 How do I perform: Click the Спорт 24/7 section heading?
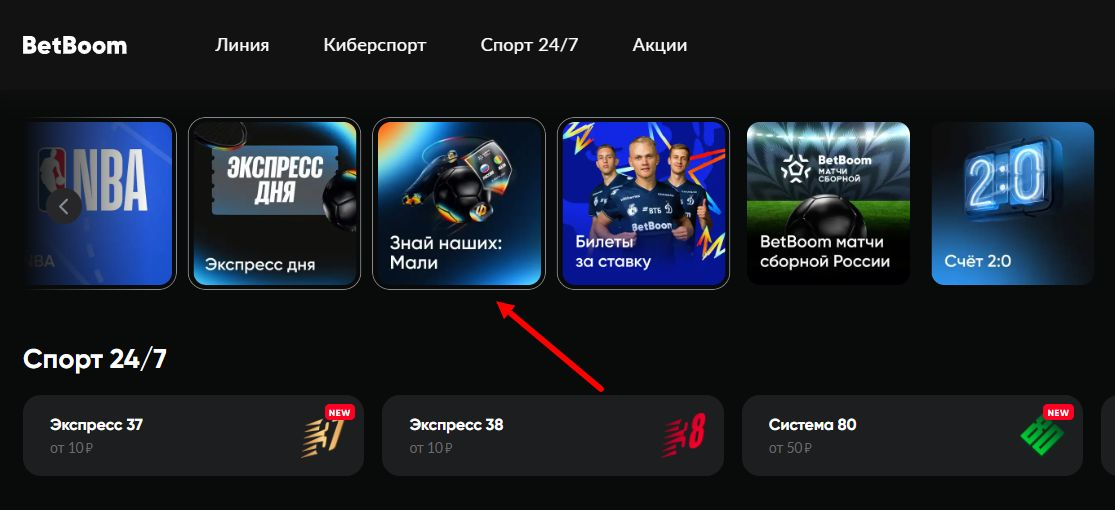tap(95, 359)
